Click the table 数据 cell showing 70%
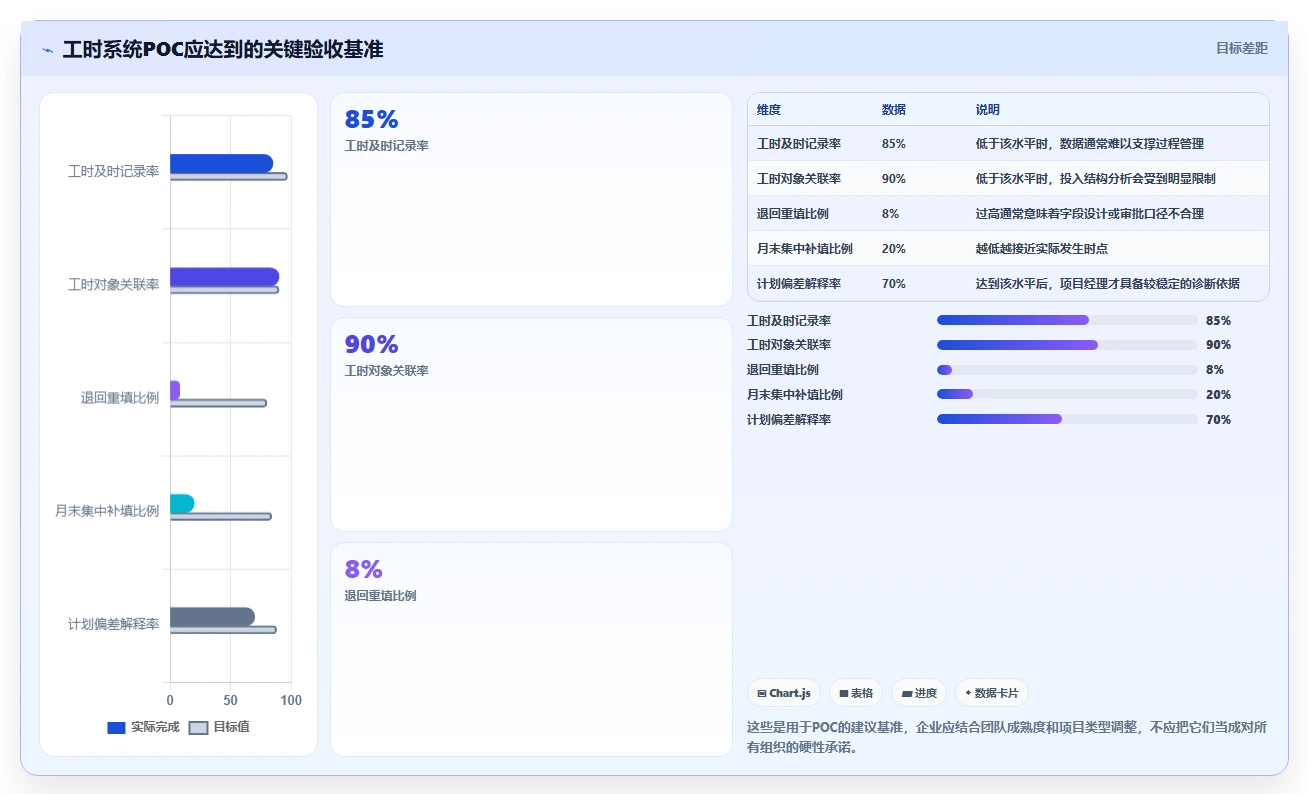Viewport: 1309px width, 794px height. tap(894, 284)
